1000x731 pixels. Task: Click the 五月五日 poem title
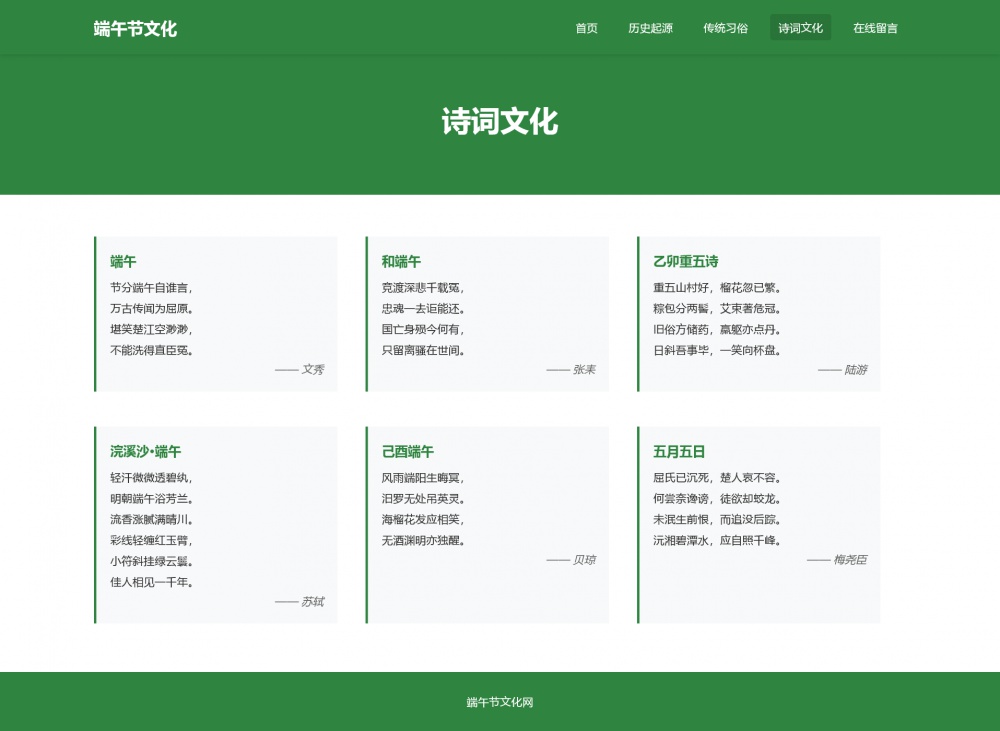click(x=679, y=452)
